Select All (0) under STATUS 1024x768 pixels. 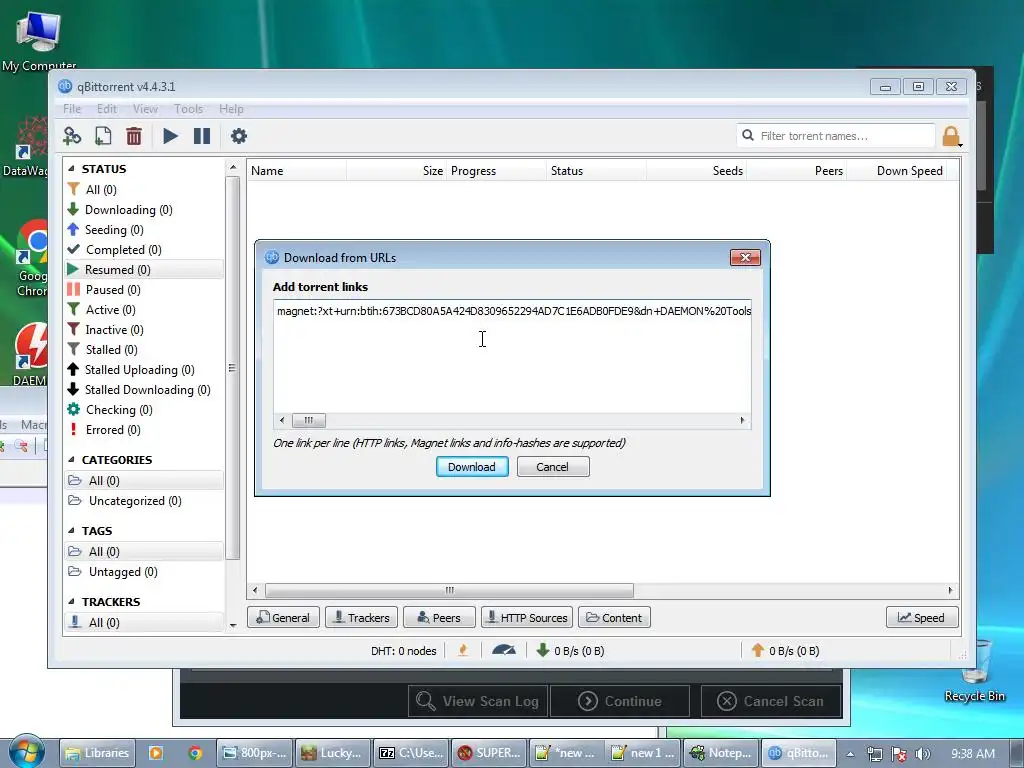coord(101,190)
